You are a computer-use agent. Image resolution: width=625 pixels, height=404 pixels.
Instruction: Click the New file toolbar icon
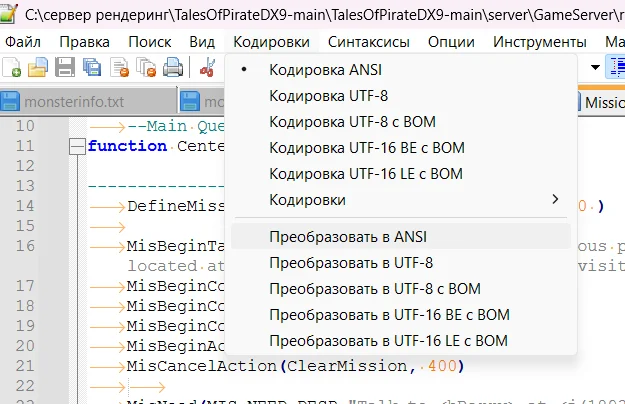pos(12,68)
